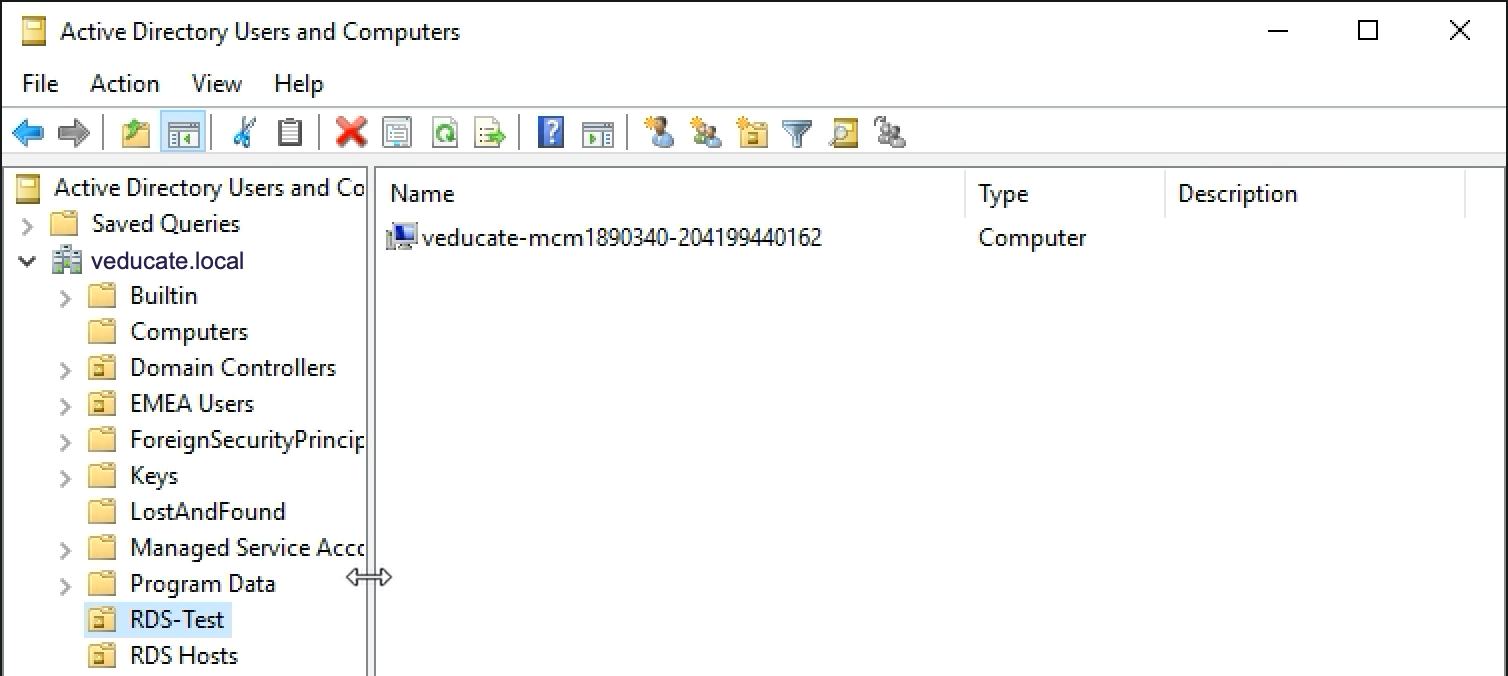This screenshot has width=1508, height=676.
Task: Create a new user with toolbar icon
Action: (659, 132)
